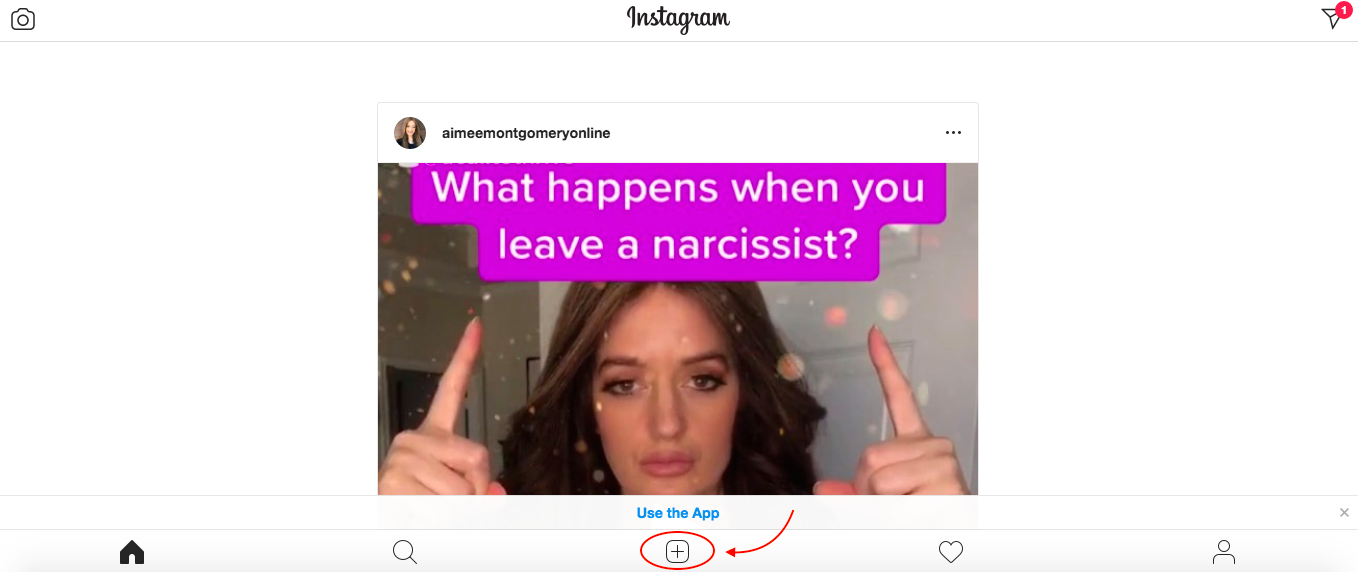Dismiss the Use the App banner
This screenshot has width=1358, height=572.
[1344, 513]
